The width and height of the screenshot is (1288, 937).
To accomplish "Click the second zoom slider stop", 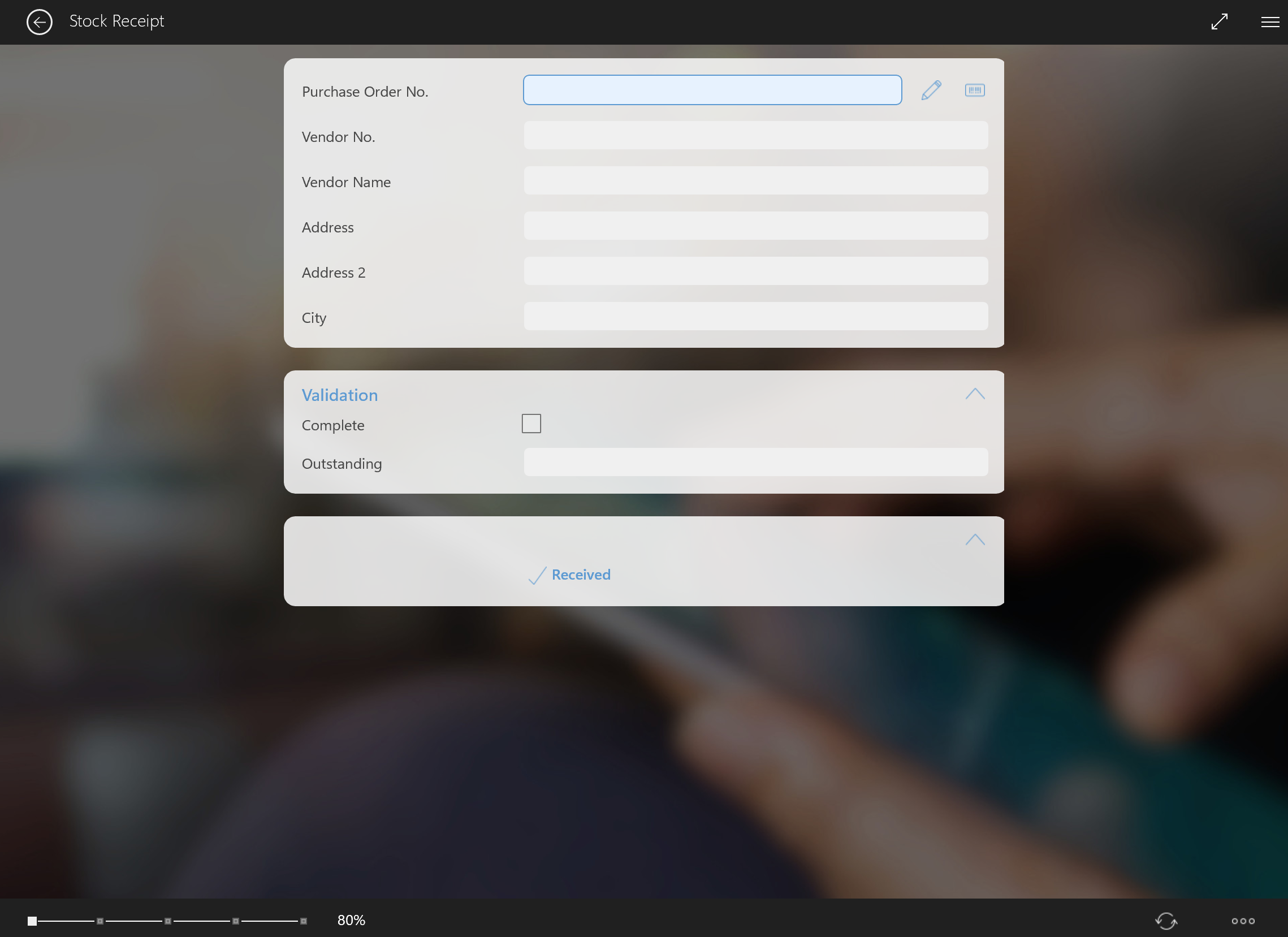I will tap(100, 921).
